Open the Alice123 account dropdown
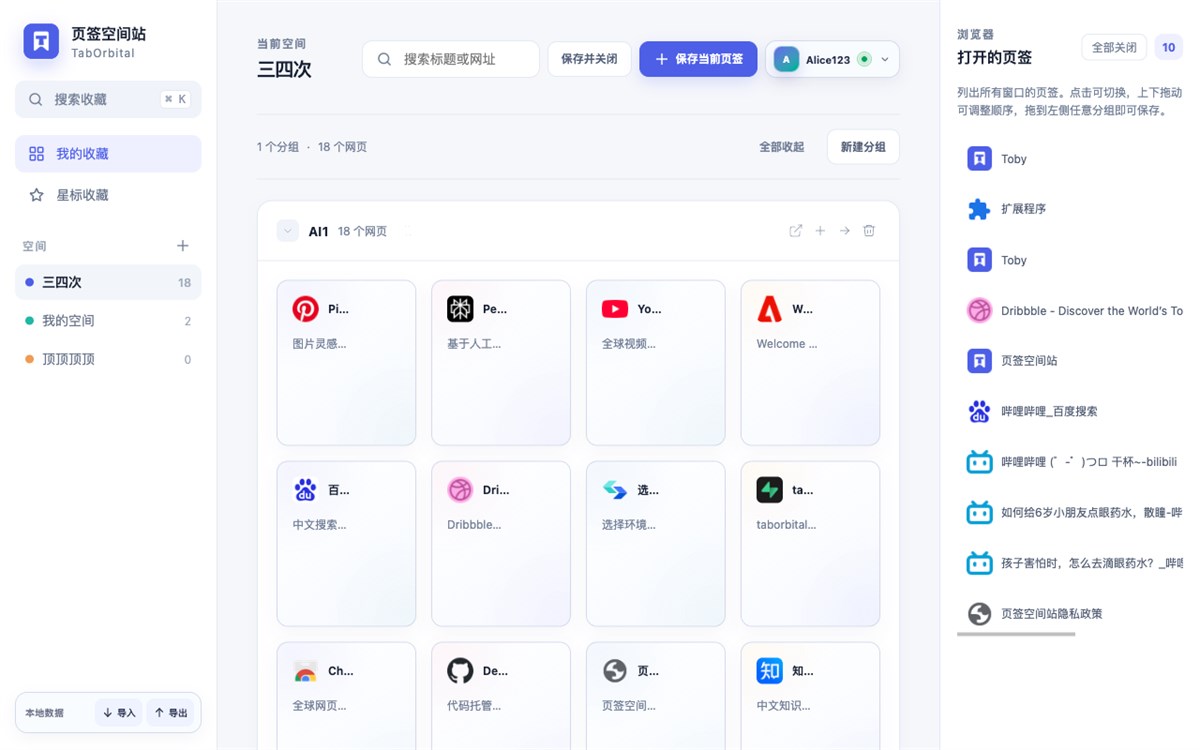The image size is (1200, 750). 833,59
